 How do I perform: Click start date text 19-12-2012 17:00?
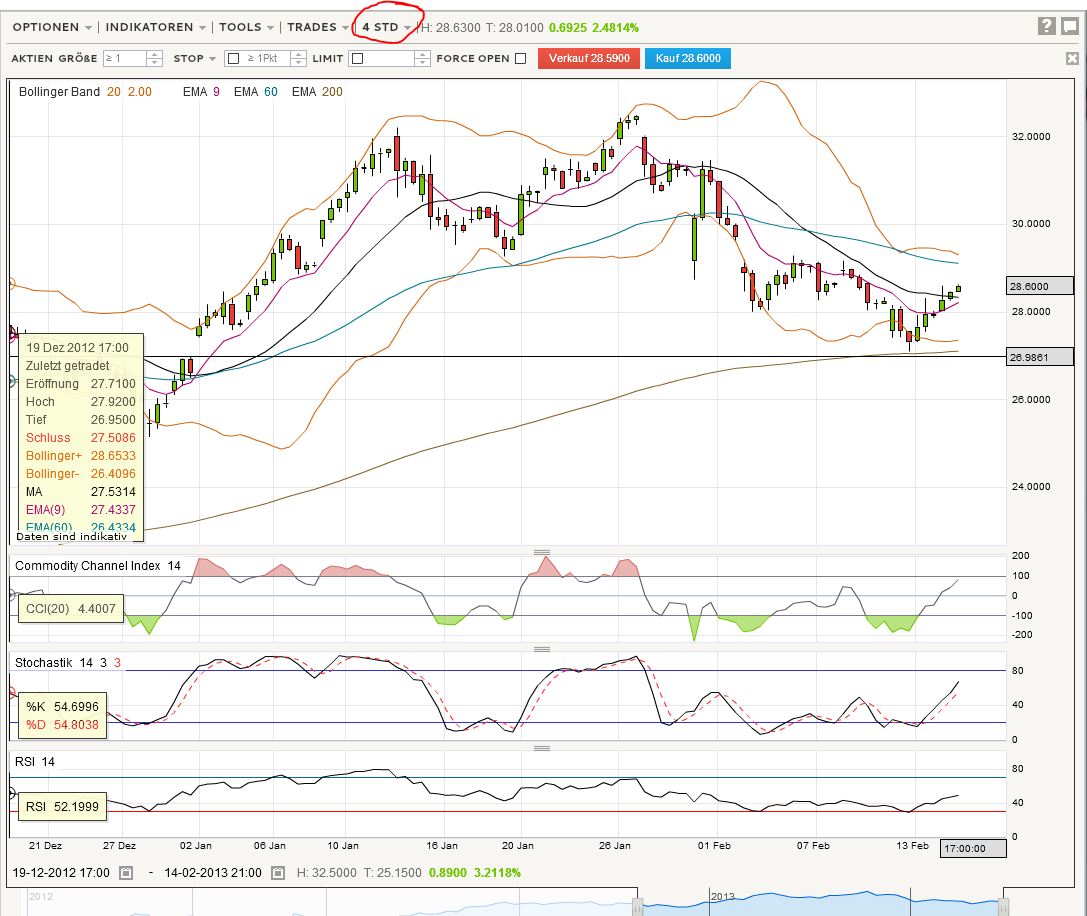(61, 872)
